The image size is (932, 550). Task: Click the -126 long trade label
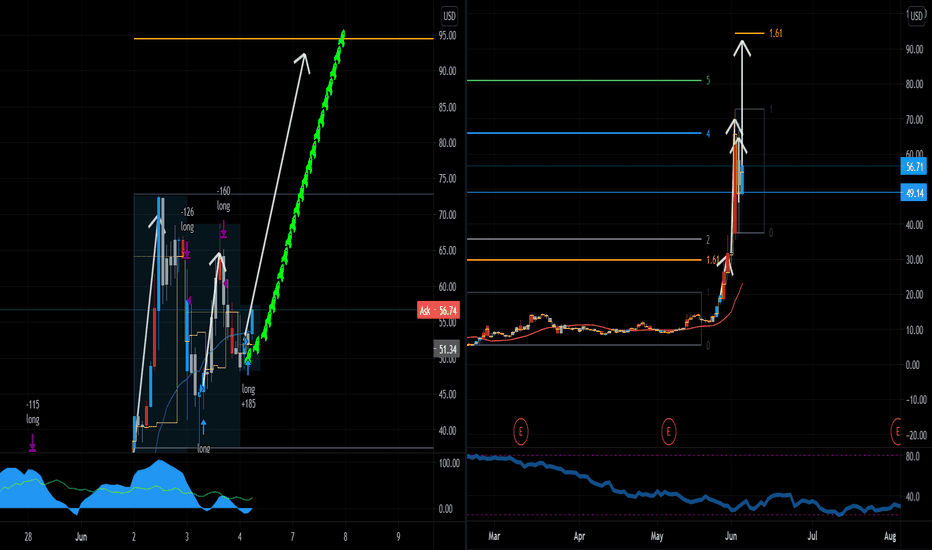pos(187,219)
